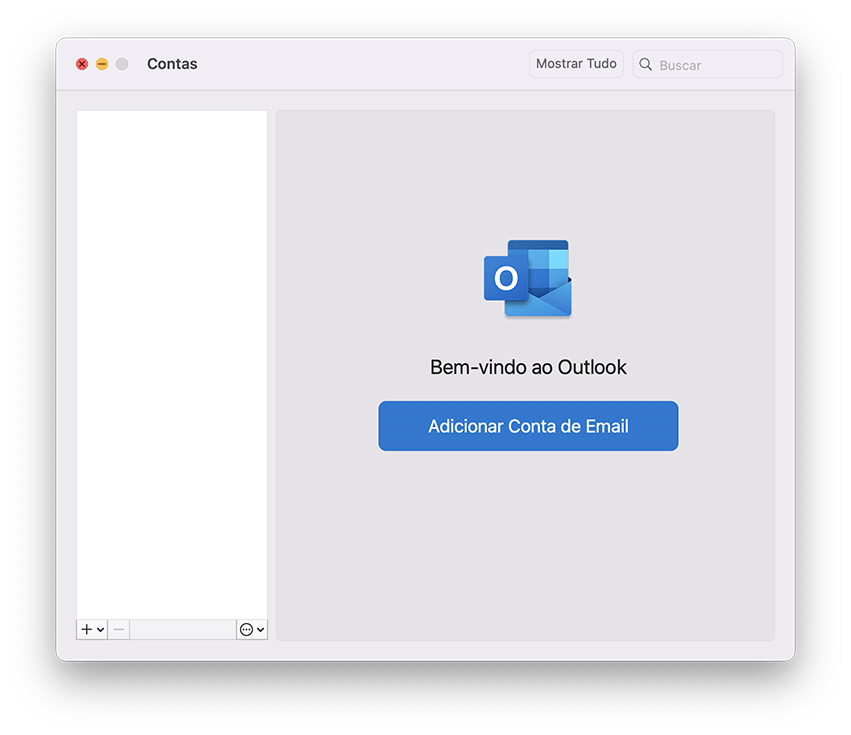This screenshot has width=851, height=735.
Task: Open the dropdown arrow beside the plus
Action: (100, 630)
